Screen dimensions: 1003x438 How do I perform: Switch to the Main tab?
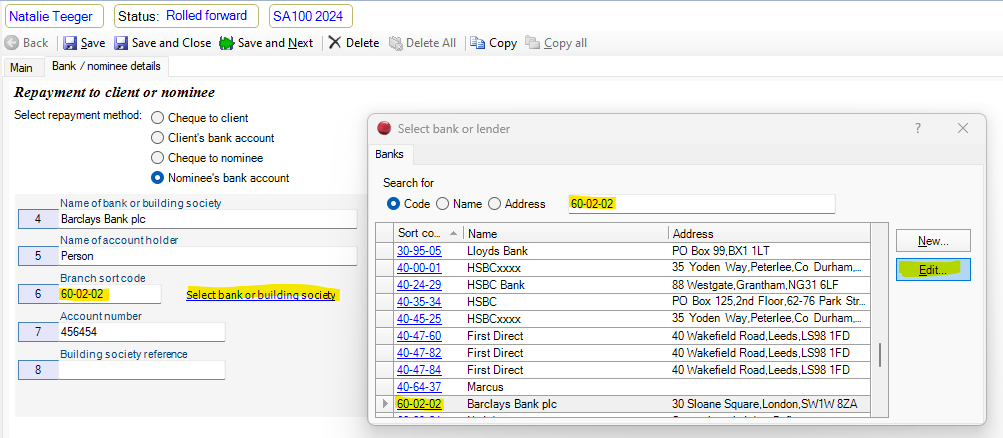[21, 67]
